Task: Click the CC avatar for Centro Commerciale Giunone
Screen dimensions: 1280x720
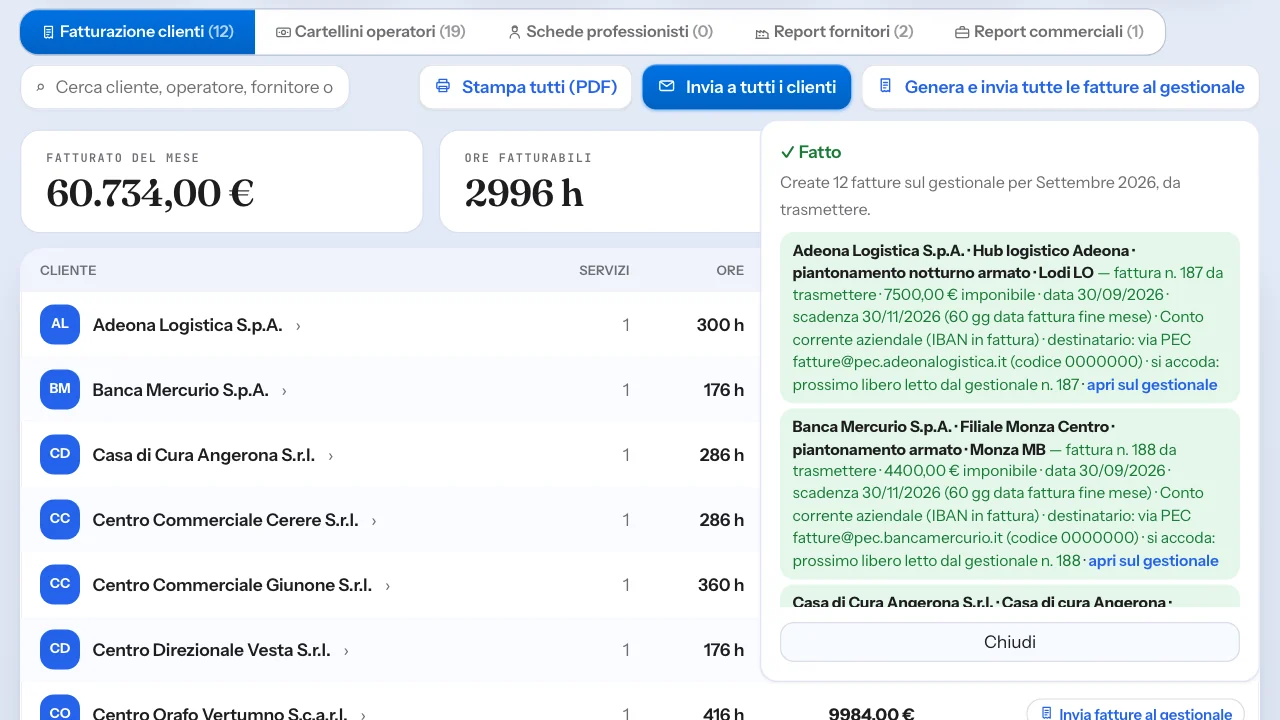Action: 60,585
